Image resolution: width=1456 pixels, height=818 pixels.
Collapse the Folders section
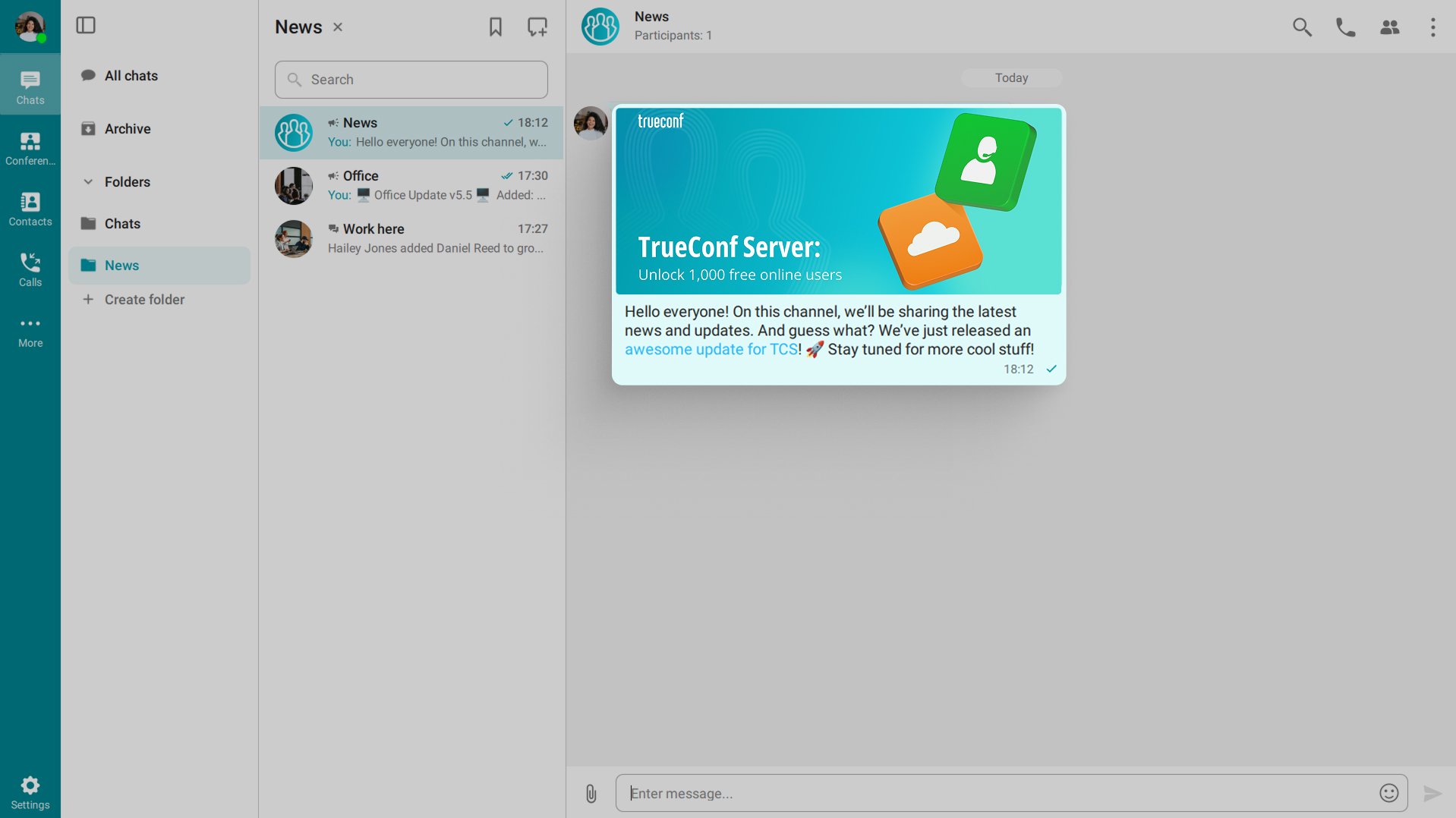point(88,182)
